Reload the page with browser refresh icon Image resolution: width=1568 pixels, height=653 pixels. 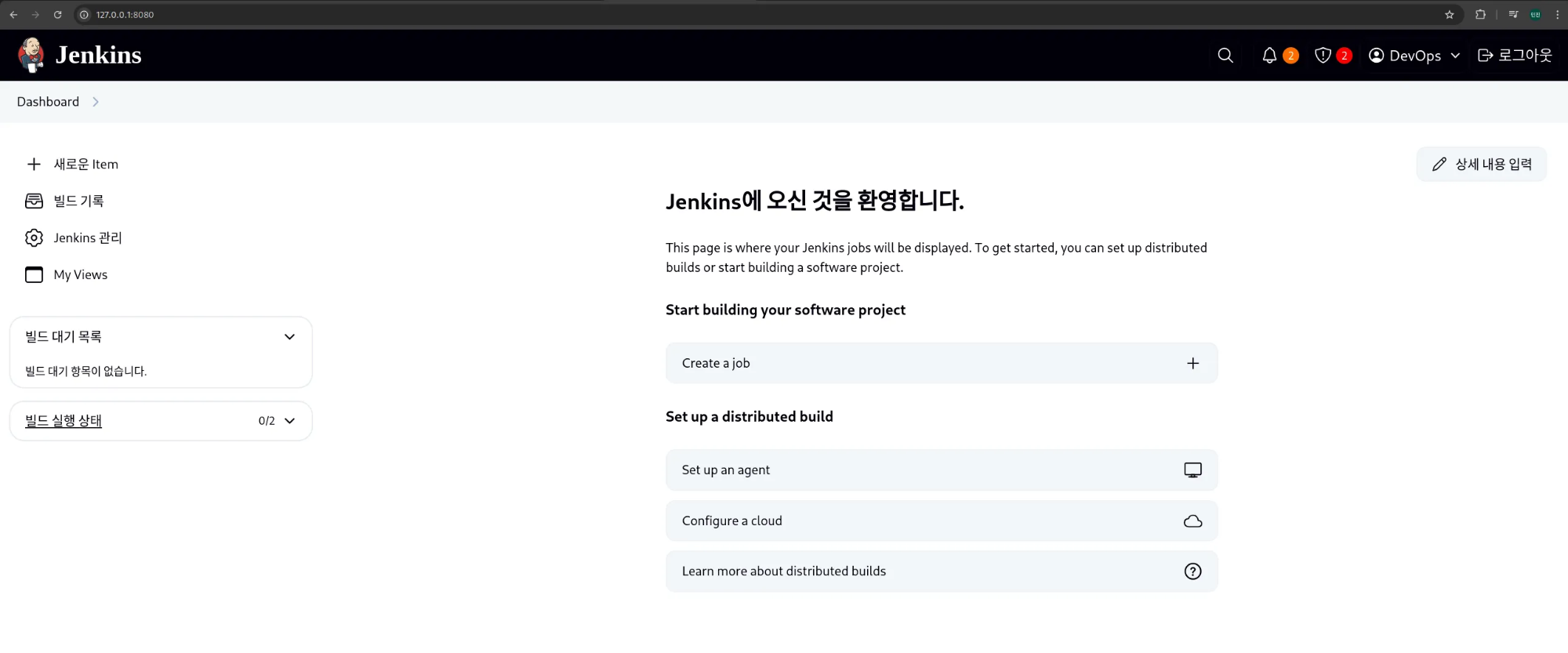click(57, 14)
